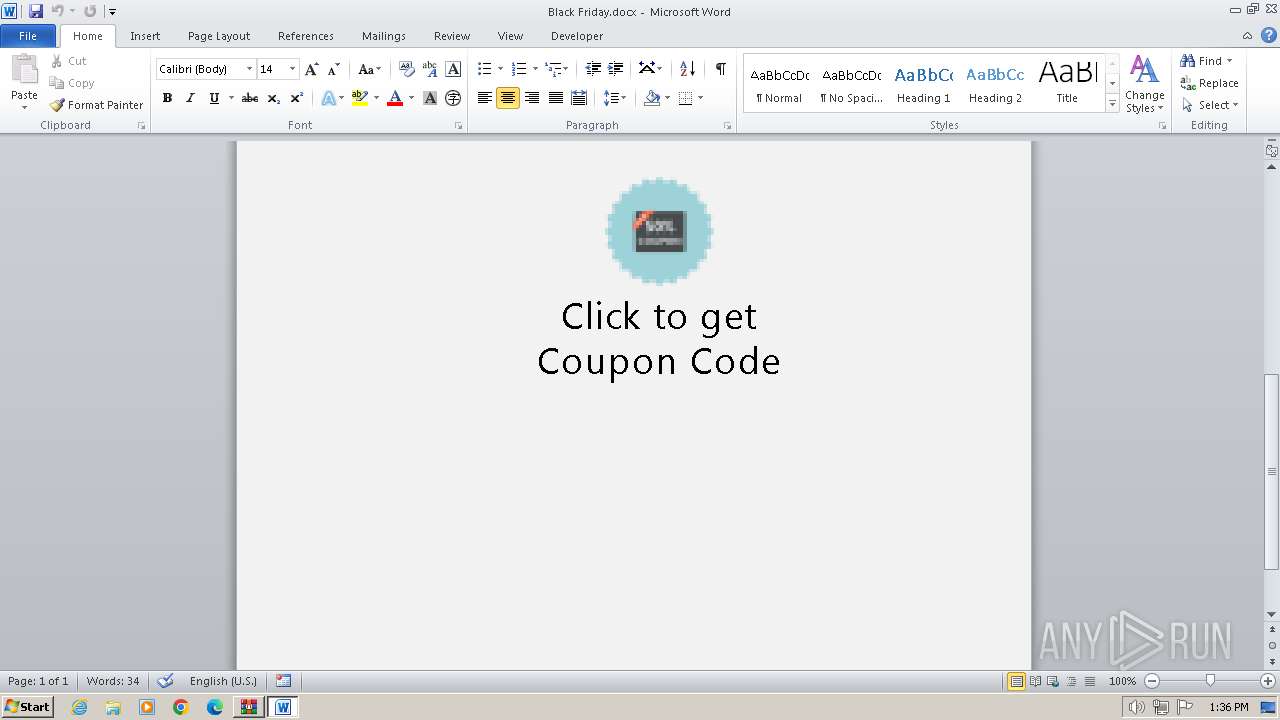Toggle Bold formatting
This screenshot has height=720, width=1280.
click(167, 98)
